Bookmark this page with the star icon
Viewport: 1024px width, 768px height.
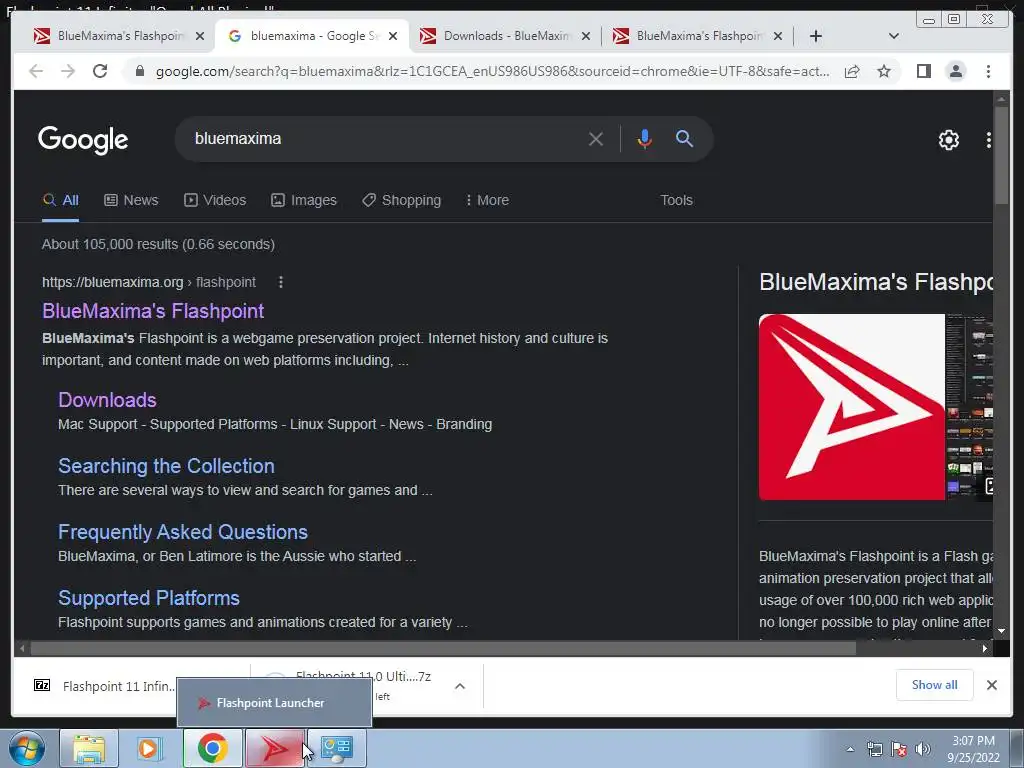click(884, 71)
